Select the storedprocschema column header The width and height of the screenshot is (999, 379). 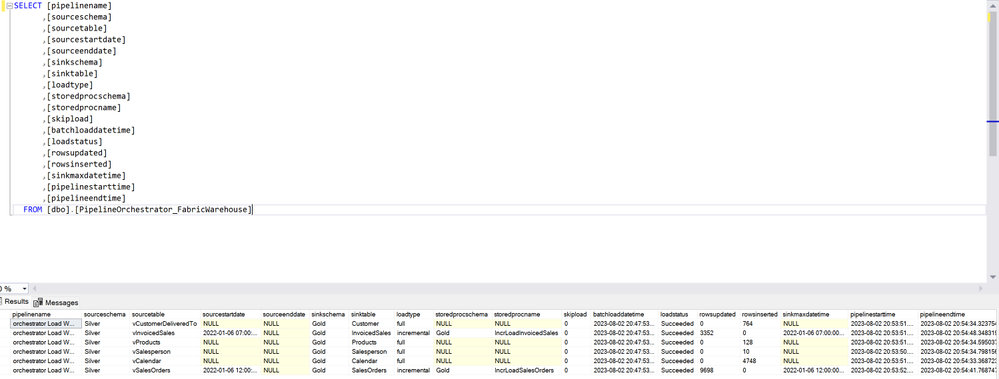point(463,315)
